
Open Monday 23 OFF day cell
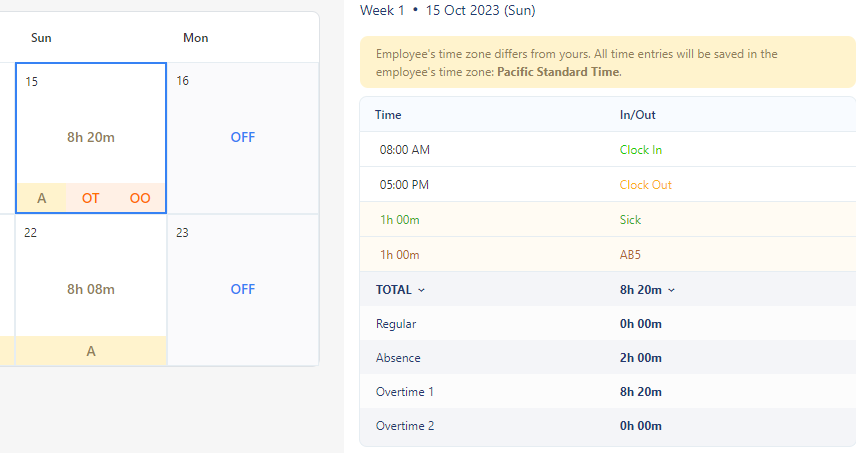point(243,289)
